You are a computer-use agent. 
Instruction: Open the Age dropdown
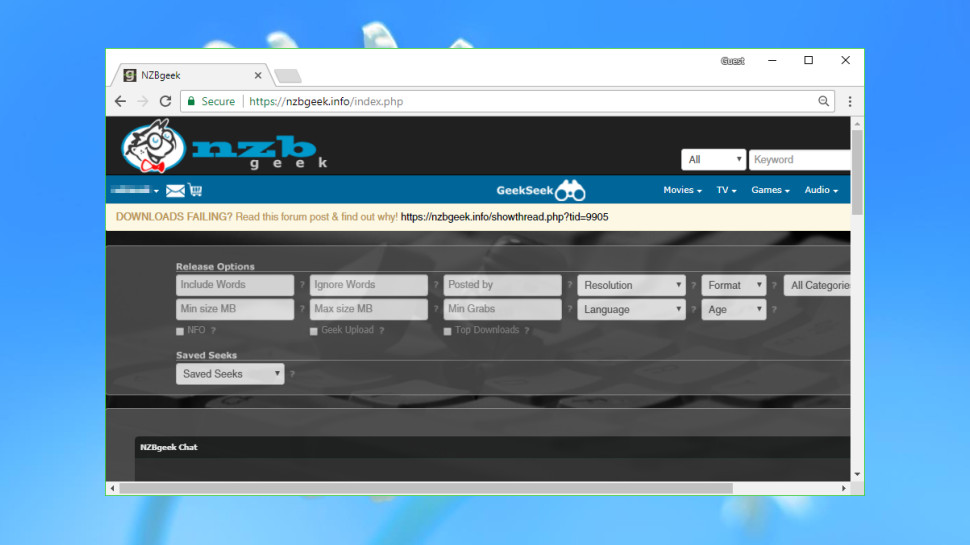734,309
